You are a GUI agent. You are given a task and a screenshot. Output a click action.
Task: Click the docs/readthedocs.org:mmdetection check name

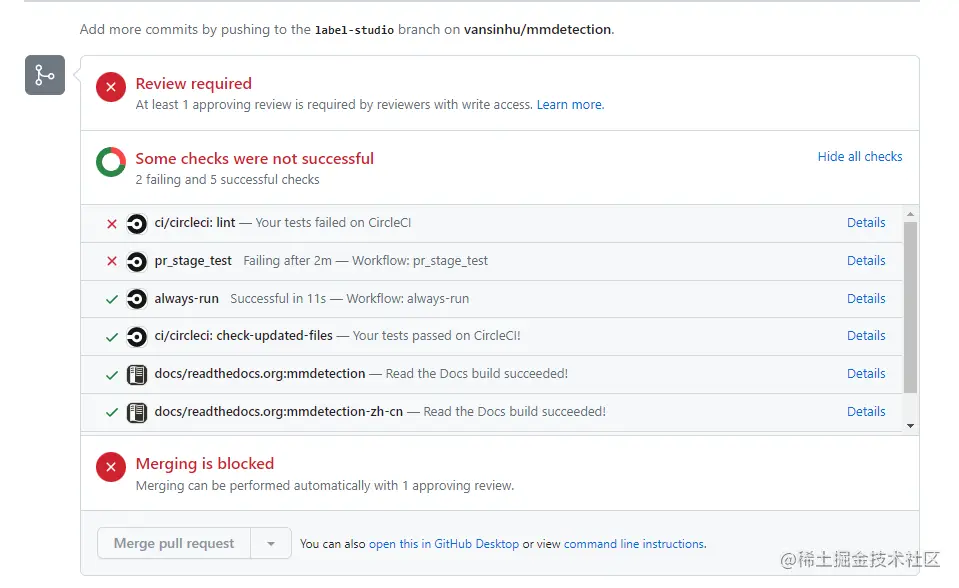point(260,373)
